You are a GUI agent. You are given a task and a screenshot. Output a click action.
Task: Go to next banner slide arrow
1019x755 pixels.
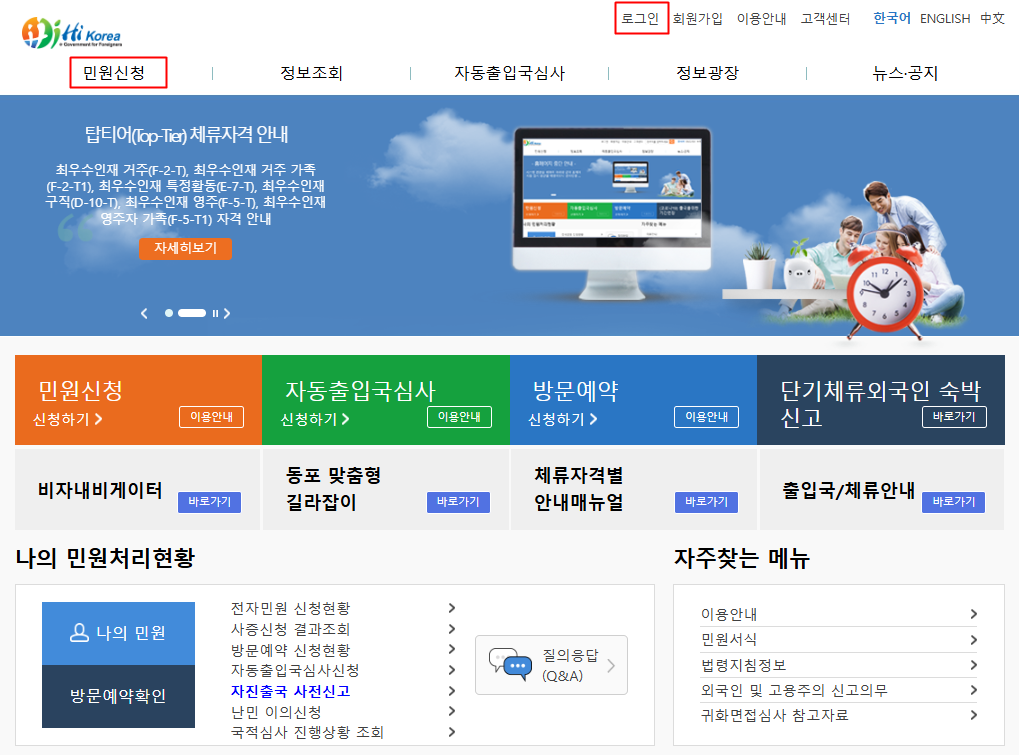click(227, 313)
